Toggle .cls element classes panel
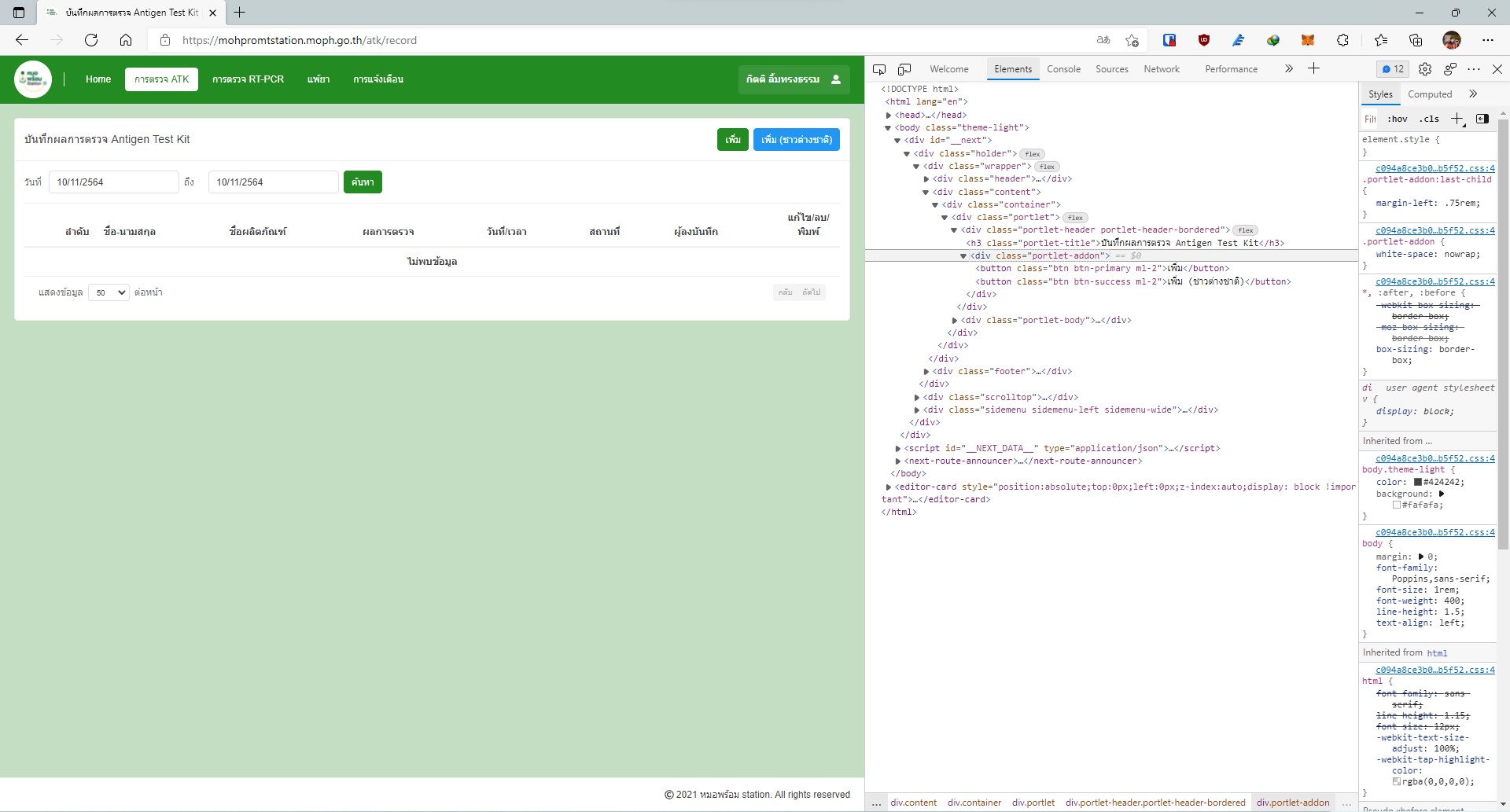This screenshot has width=1510, height=812. pyautogui.click(x=1429, y=119)
